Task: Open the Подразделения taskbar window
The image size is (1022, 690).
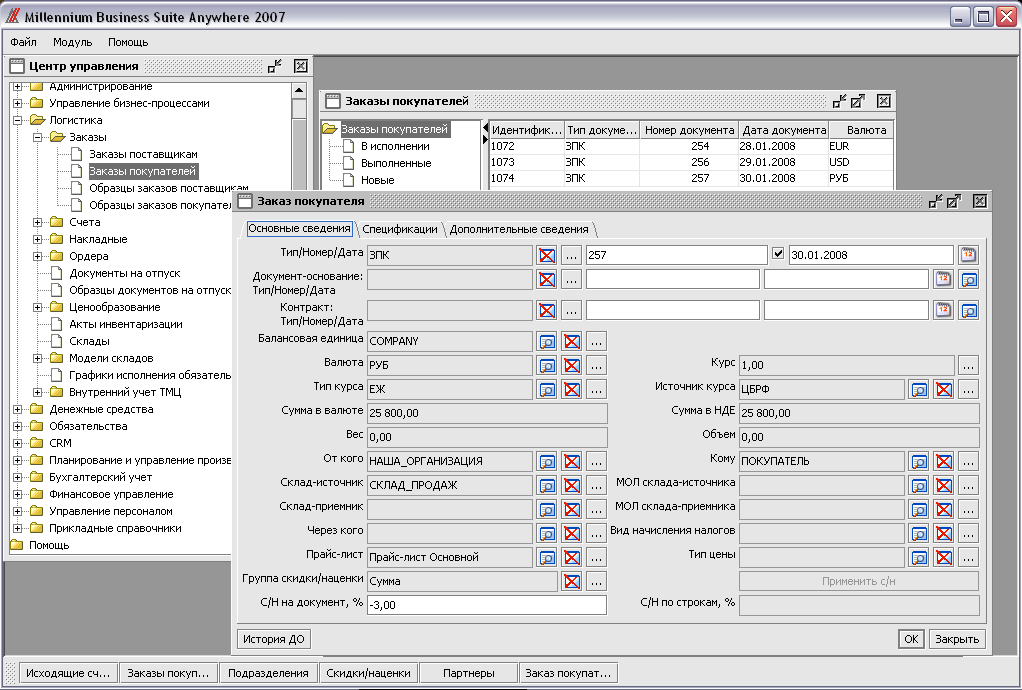Action: (268, 673)
